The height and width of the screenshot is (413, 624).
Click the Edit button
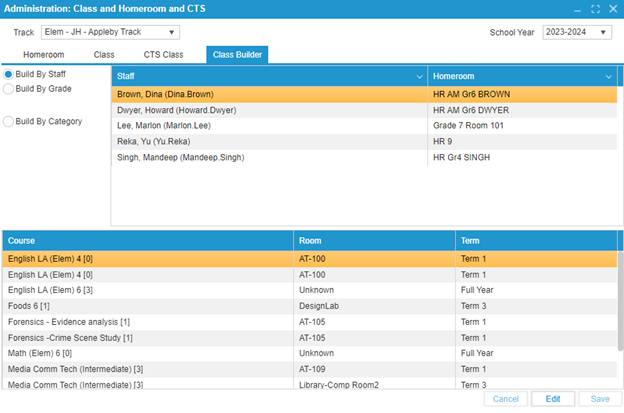pyautogui.click(x=552, y=399)
